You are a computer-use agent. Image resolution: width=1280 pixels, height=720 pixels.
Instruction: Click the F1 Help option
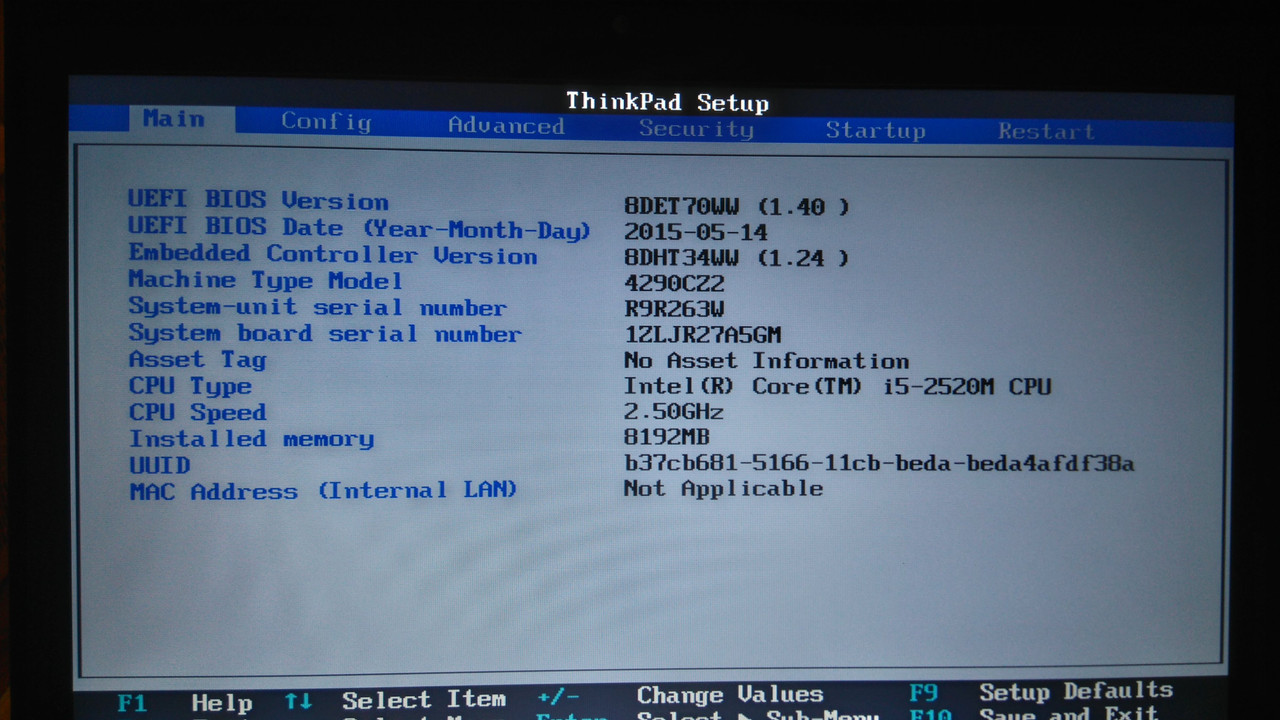(187, 700)
